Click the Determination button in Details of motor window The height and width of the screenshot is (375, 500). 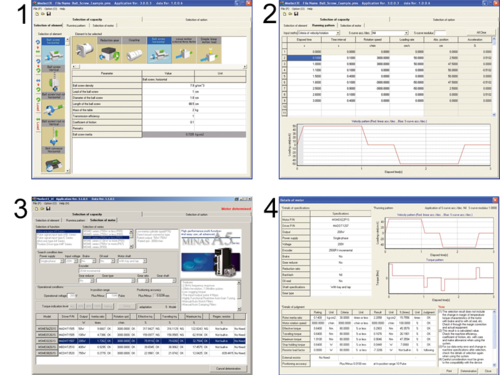tap(469, 371)
